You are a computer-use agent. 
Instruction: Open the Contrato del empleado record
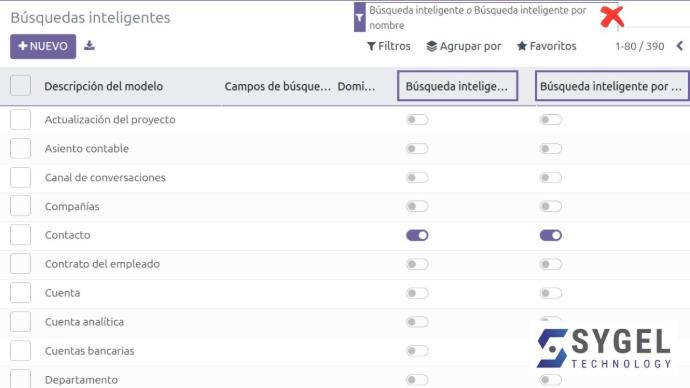click(102, 264)
